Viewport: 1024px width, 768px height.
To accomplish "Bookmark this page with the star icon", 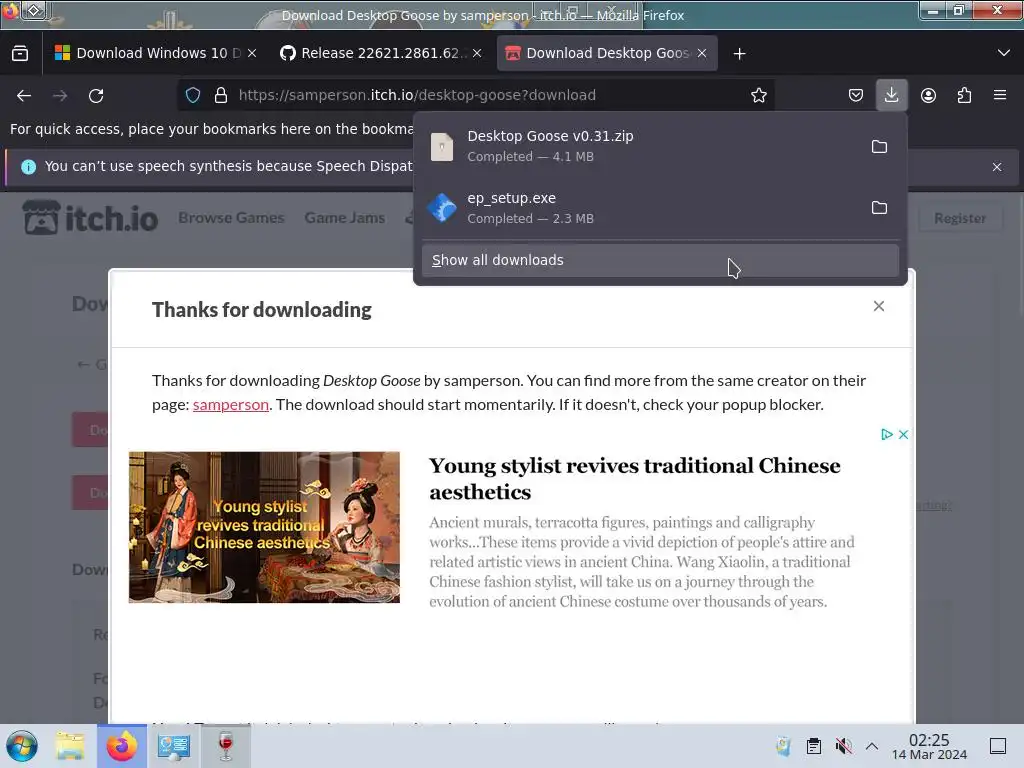I will pyautogui.click(x=759, y=95).
